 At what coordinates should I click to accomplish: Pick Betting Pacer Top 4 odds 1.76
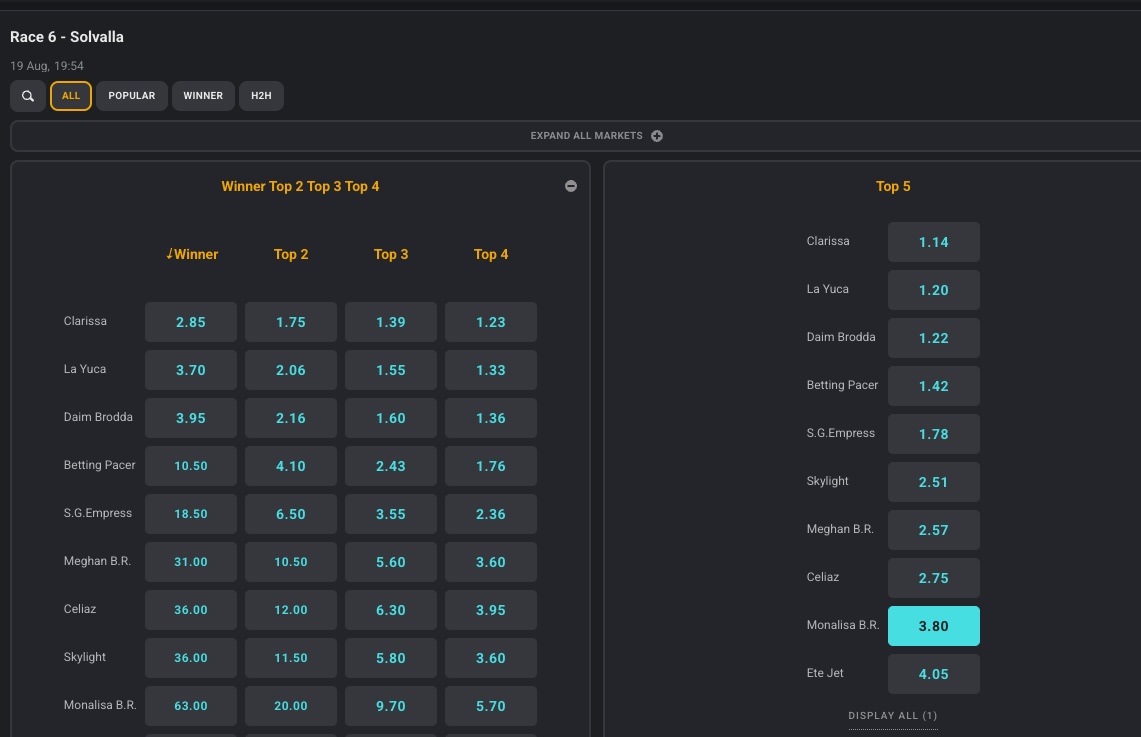point(490,466)
